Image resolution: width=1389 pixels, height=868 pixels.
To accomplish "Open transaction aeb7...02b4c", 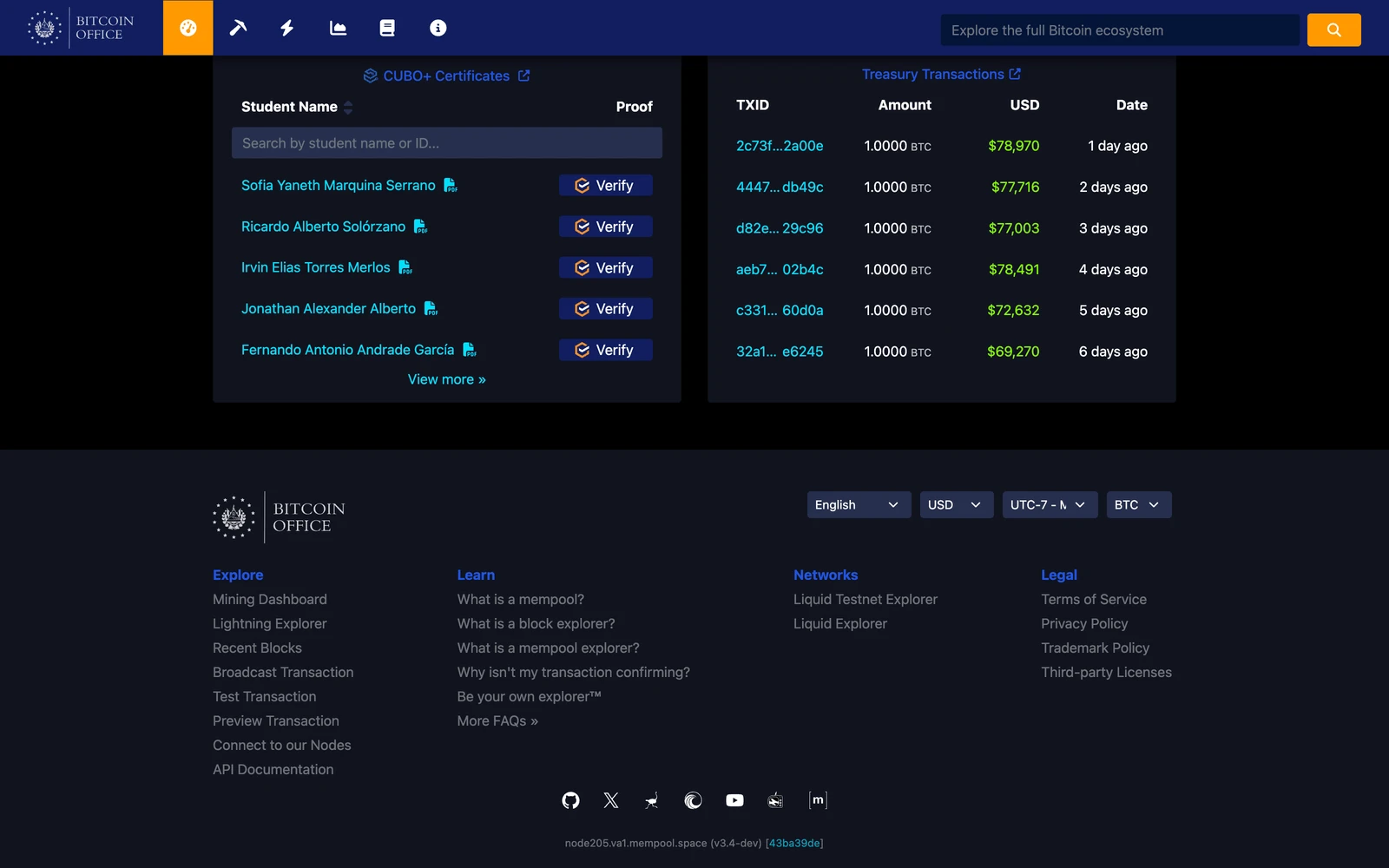I will point(780,269).
